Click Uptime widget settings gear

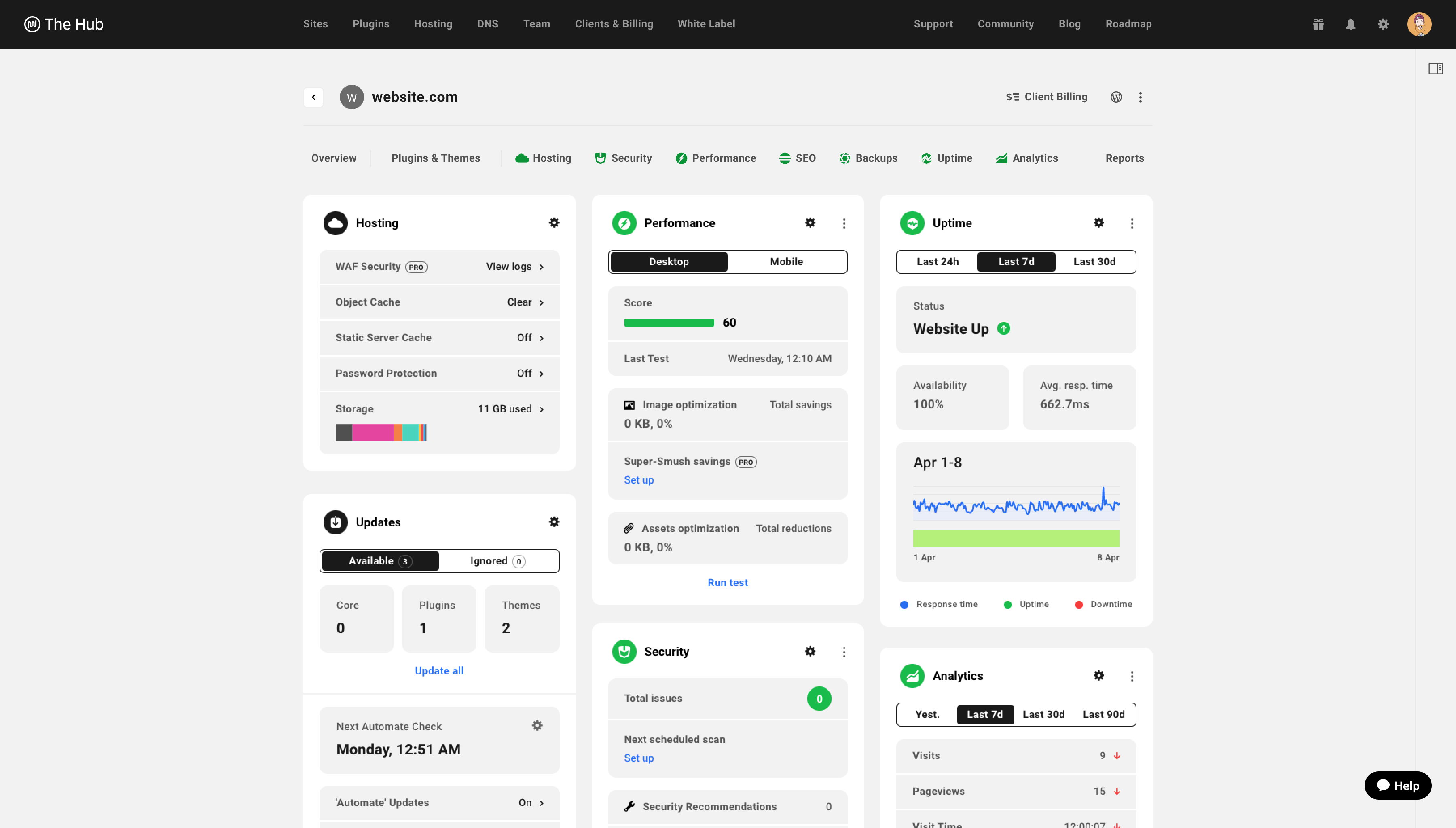click(1099, 223)
